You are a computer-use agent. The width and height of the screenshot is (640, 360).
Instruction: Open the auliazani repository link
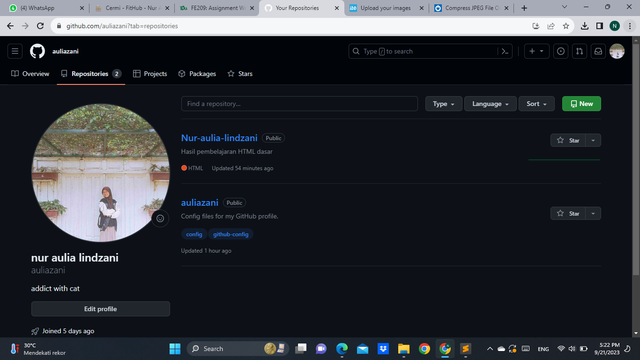[200, 202]
